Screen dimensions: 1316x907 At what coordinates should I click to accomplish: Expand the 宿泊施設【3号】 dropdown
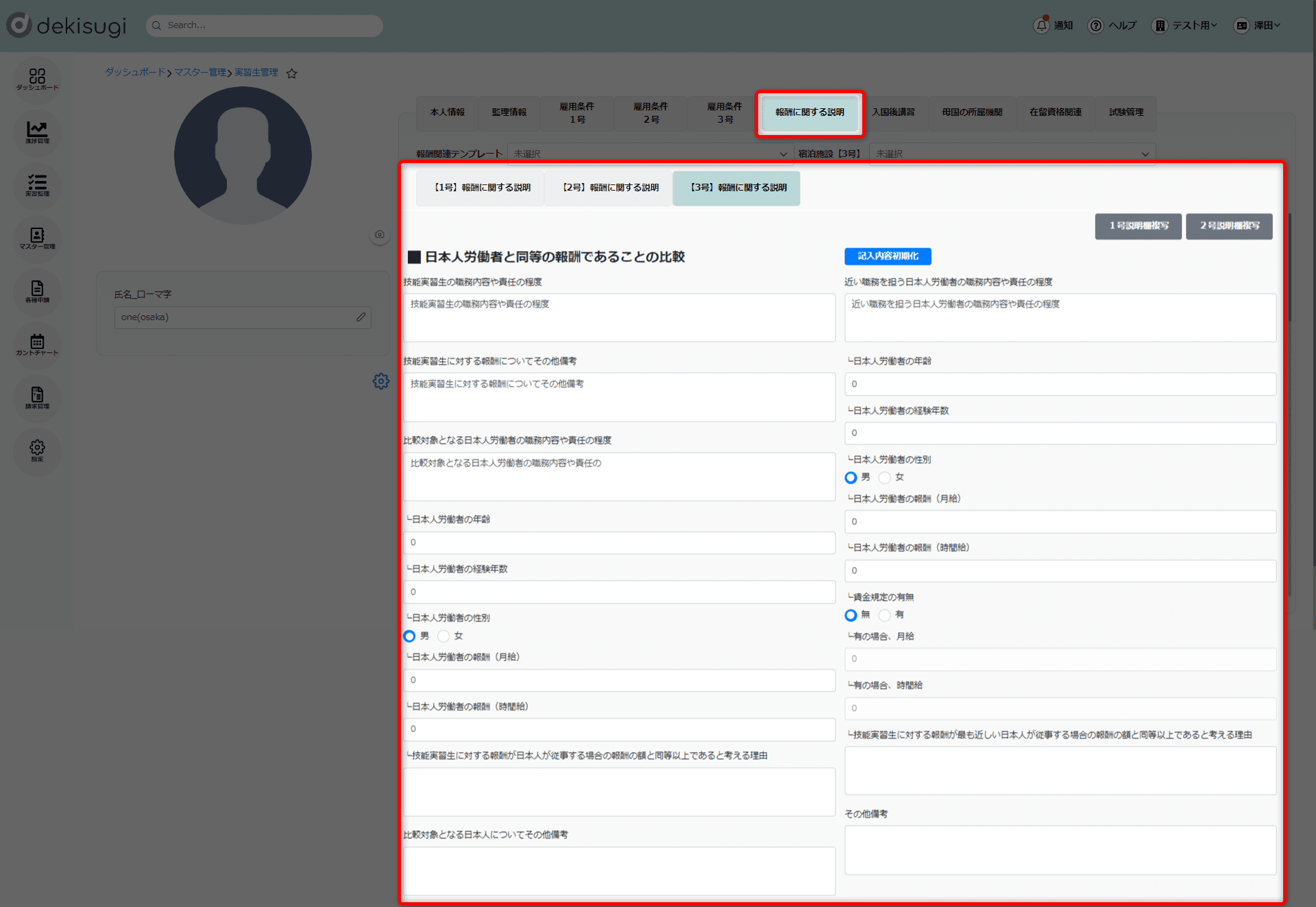coord(1012,154)
